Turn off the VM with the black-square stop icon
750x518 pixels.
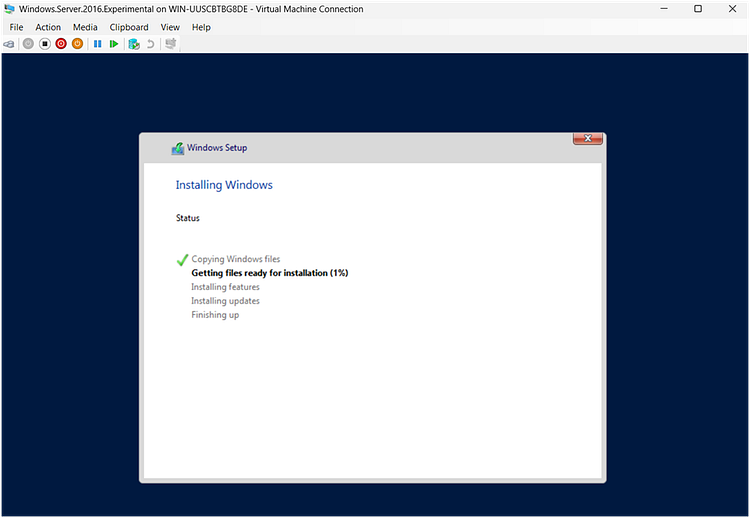44,44
